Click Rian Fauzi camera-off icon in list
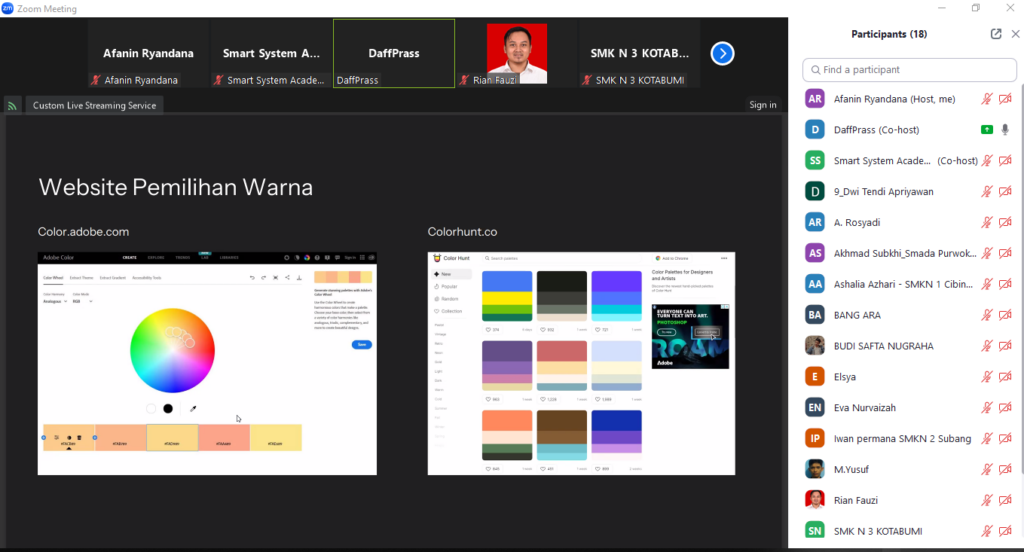Viewport: 1024px width, 552px height. [1006, 500]
